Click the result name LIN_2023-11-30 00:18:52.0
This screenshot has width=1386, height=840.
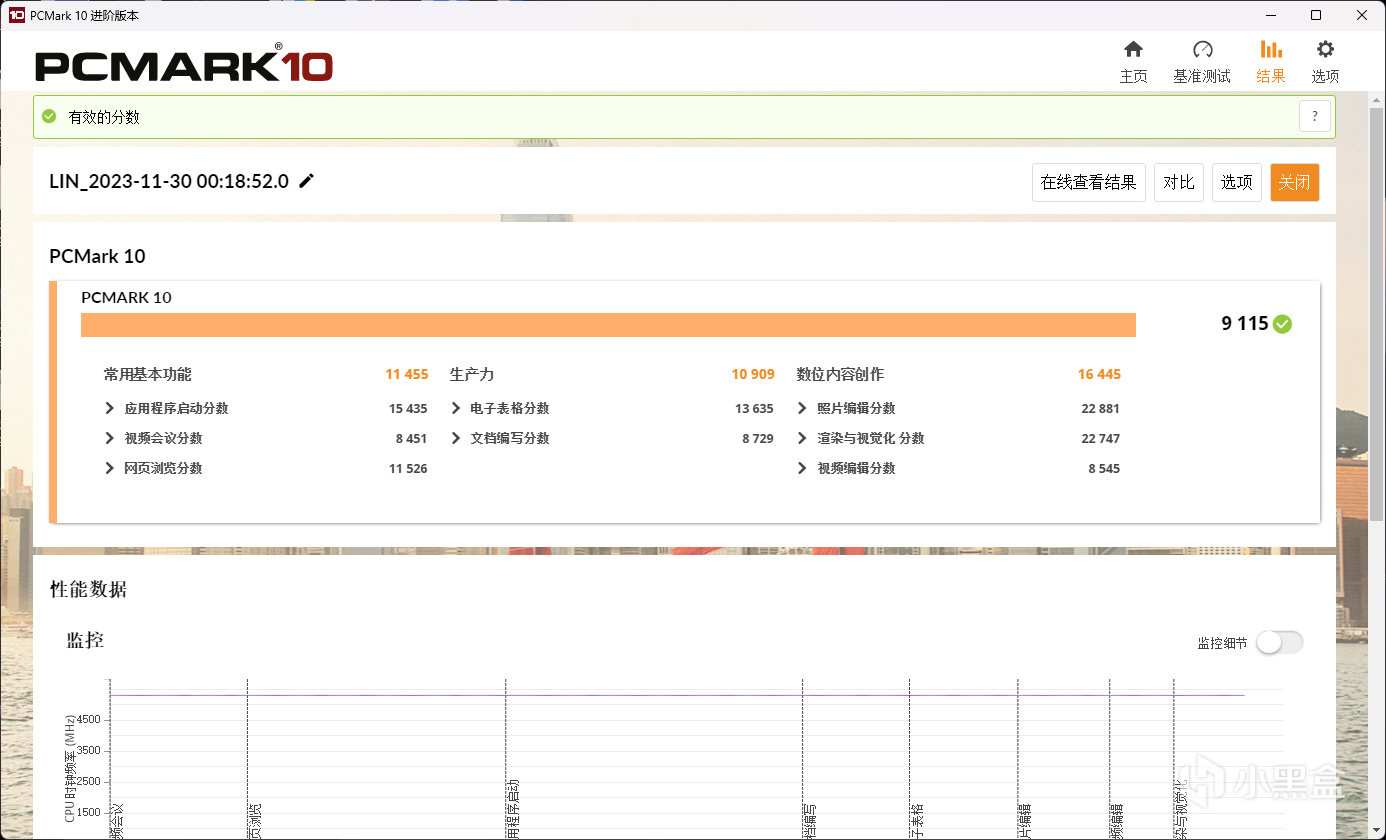[169, 181]
